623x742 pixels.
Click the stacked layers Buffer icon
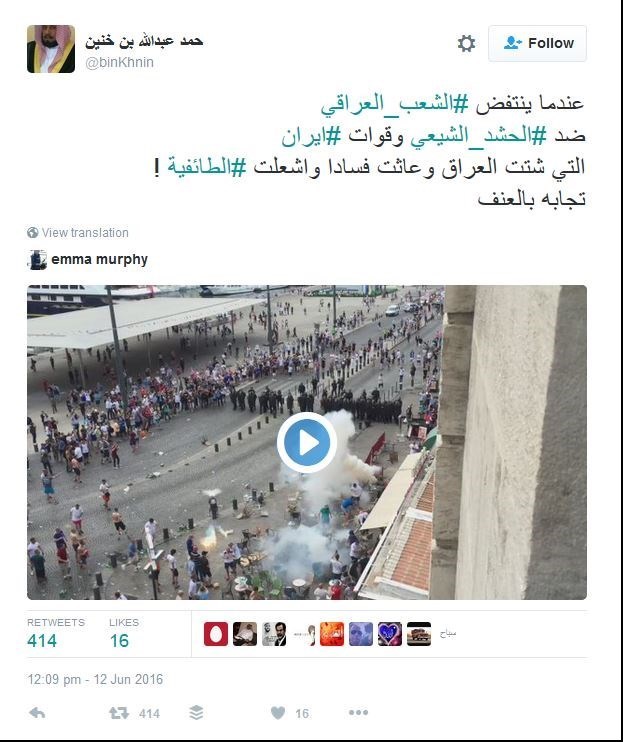pyautogui.click(x=196, y=713)
